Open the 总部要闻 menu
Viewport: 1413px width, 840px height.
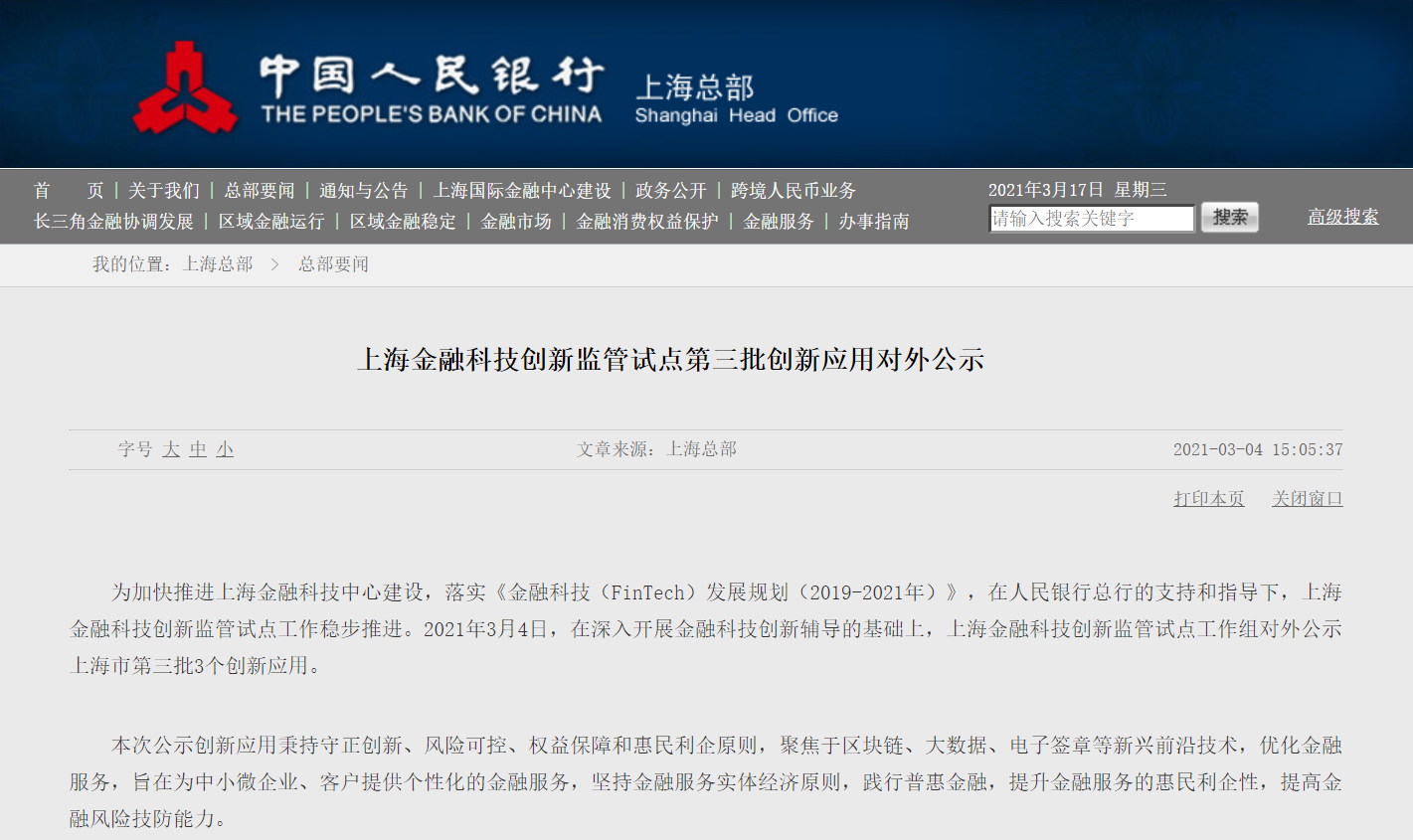pyautogui.click(x=260, y=190)
